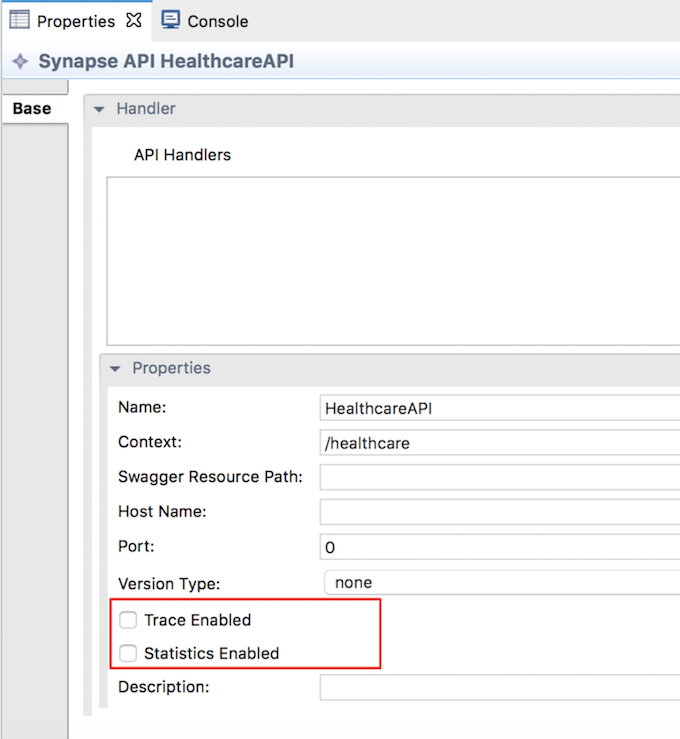Click the Console monitor icon
The width and height of the screenshot is (680, 739).
[171, 20]
